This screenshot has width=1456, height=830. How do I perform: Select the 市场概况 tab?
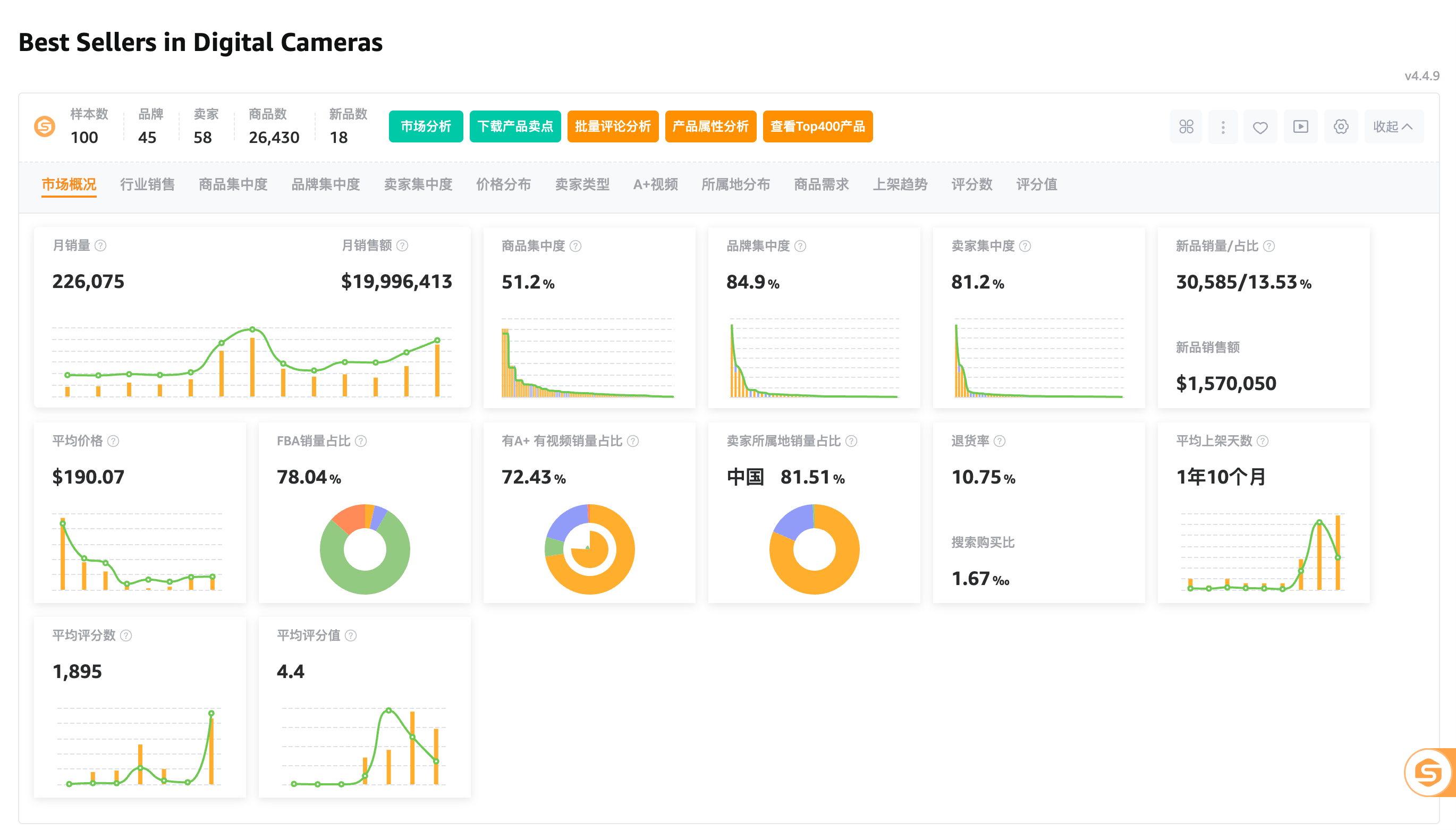[69, 185]
